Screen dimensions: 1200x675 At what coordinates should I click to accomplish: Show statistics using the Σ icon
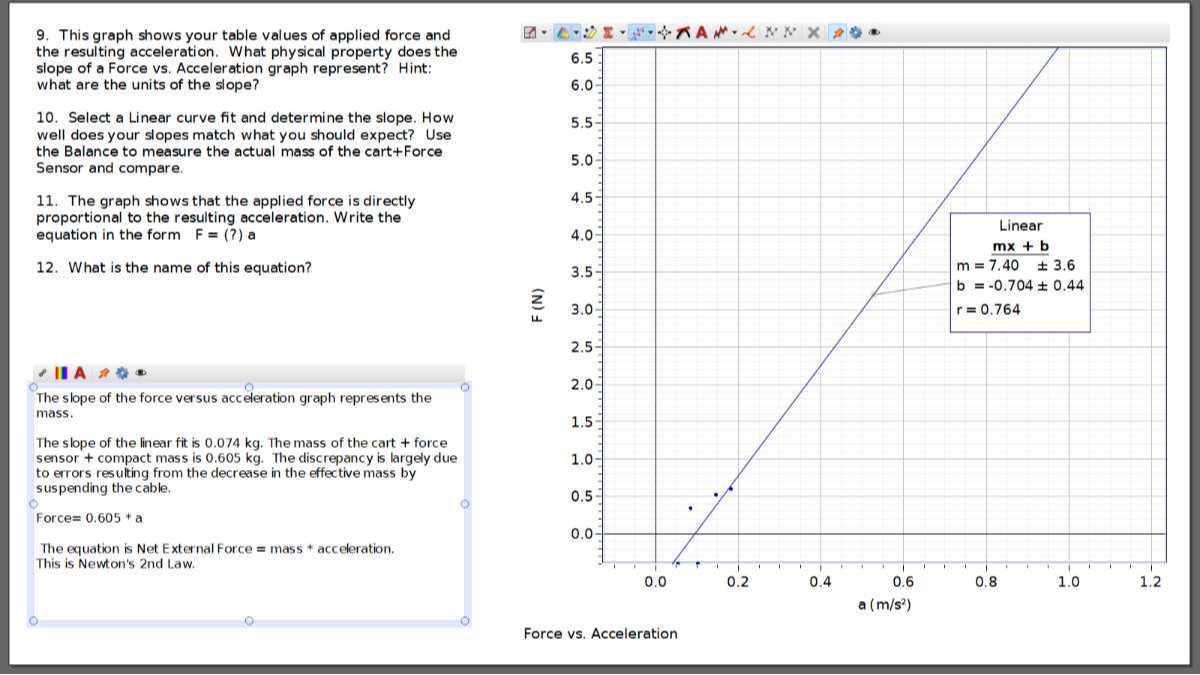click(607, 31)
